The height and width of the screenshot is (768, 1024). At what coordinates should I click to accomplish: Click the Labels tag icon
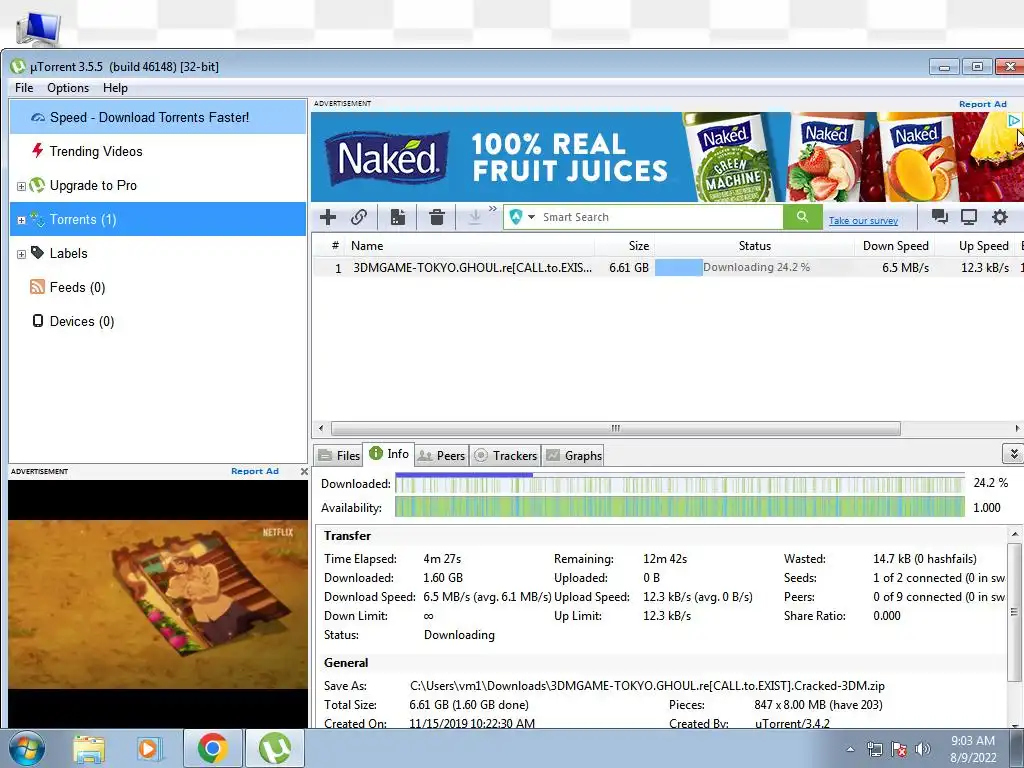[x=37, y=253]
